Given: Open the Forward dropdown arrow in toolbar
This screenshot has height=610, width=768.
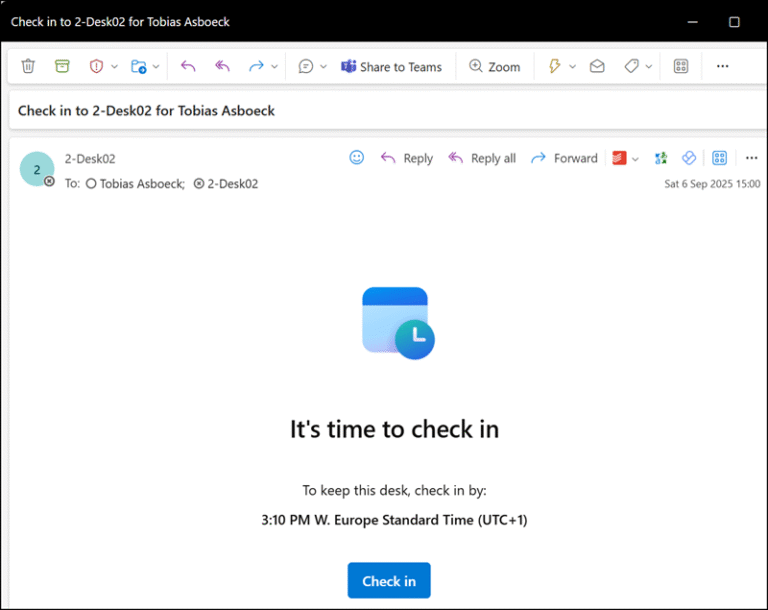Looking at the screenshot, I should pyautogui.click(x=274, y=67).
